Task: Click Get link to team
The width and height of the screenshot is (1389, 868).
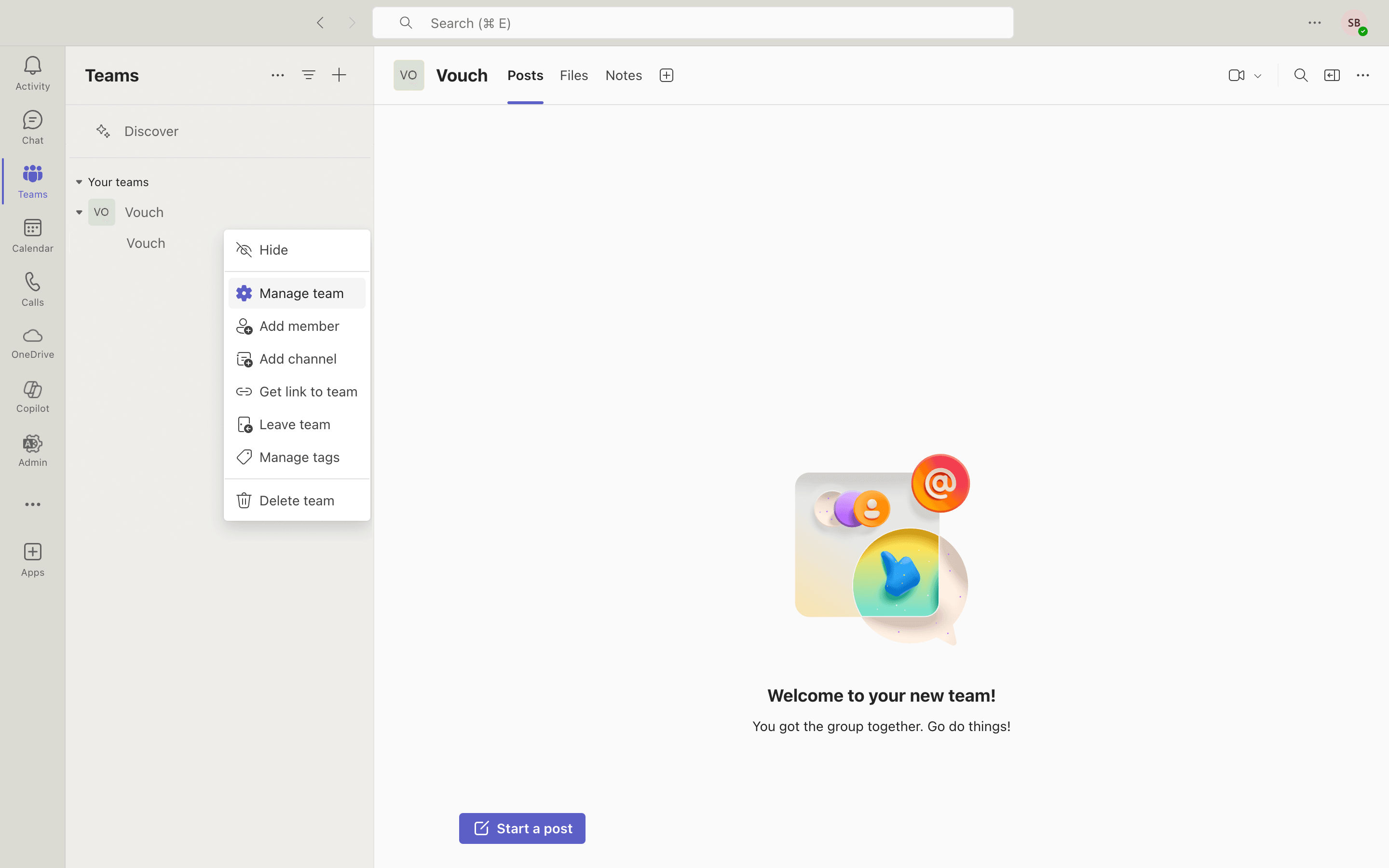Action: pos(297,392)
